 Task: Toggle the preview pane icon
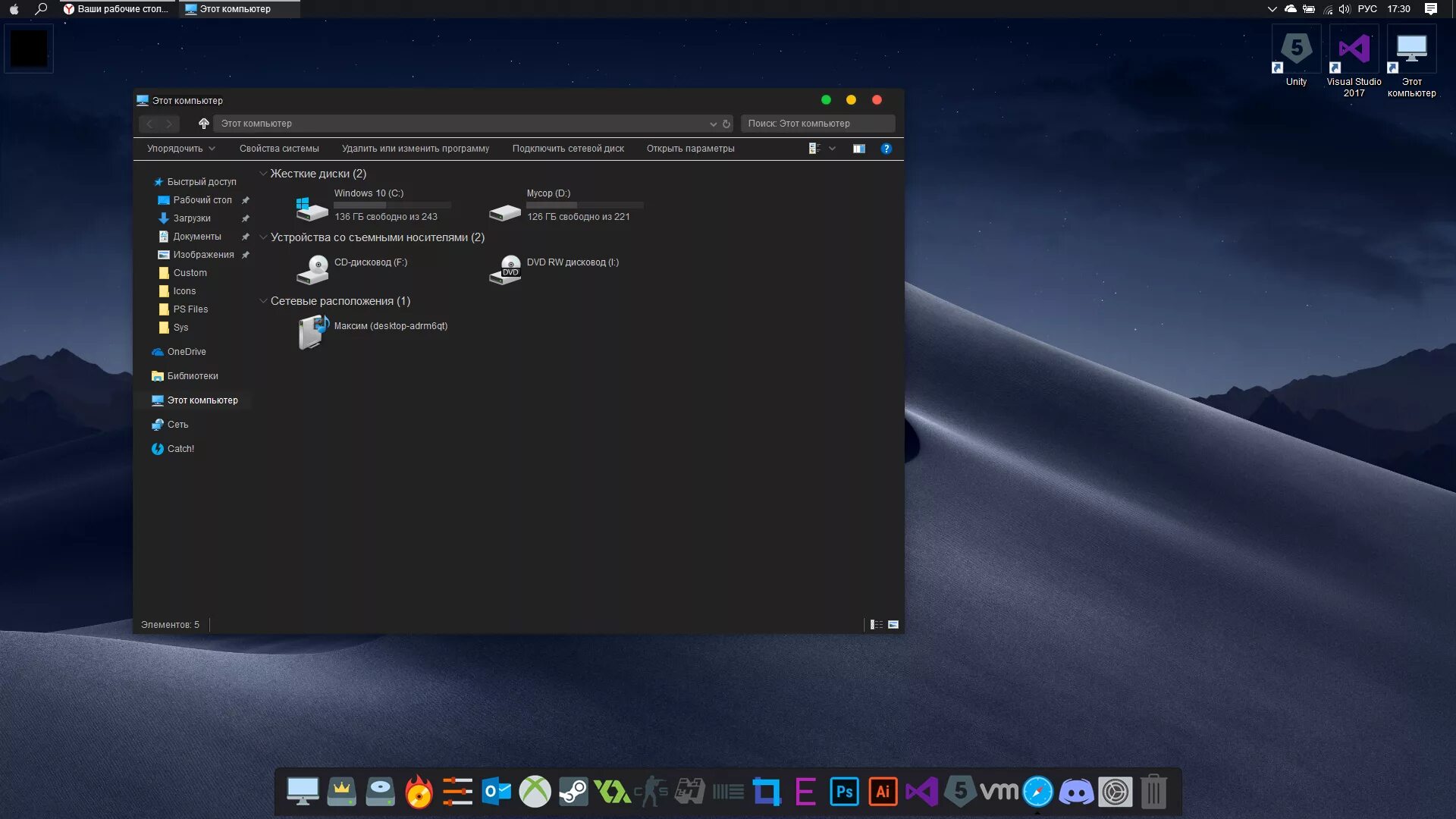pyautogui.click(x=858, y=149)
